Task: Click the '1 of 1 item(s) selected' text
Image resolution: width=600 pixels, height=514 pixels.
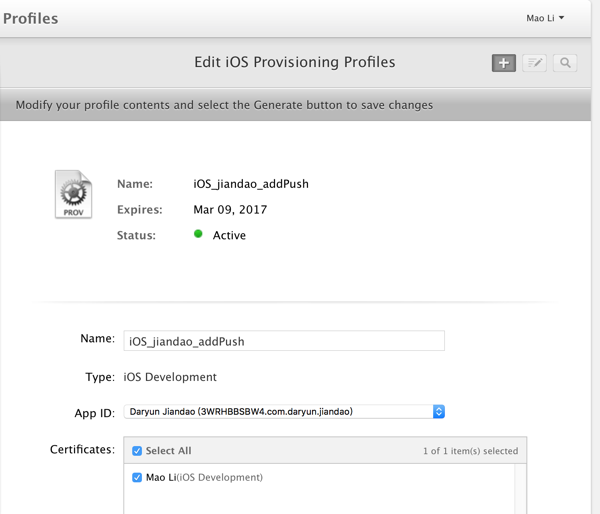Action: click(x=470, y=451)
